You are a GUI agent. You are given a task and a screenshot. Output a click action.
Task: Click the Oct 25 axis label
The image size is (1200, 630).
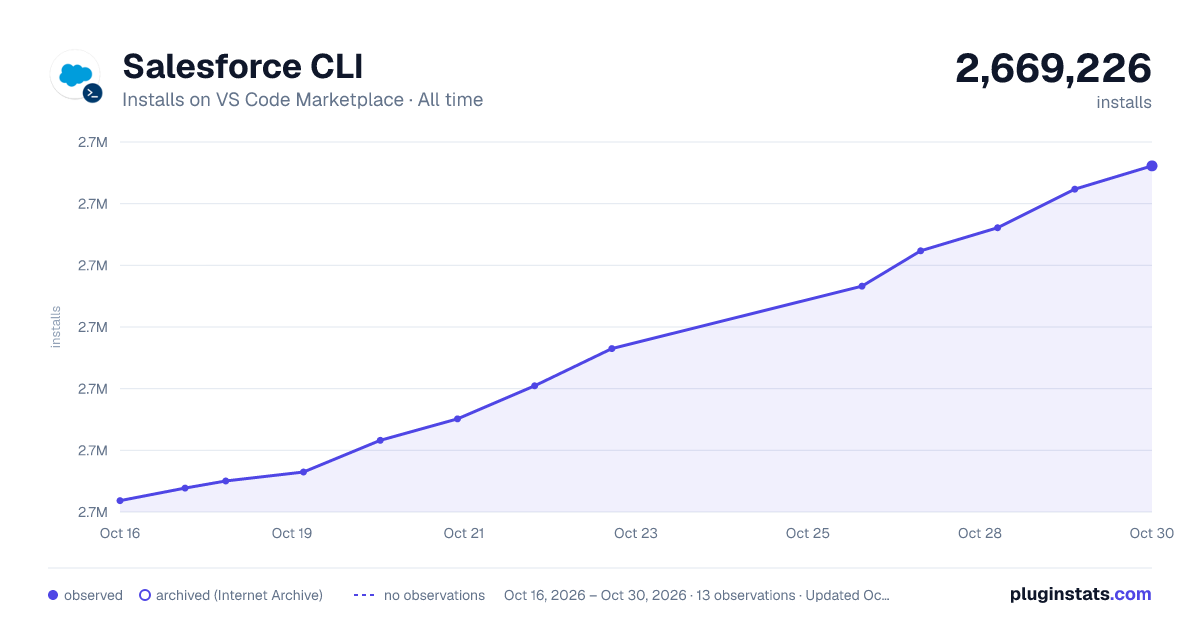(808, 533)
